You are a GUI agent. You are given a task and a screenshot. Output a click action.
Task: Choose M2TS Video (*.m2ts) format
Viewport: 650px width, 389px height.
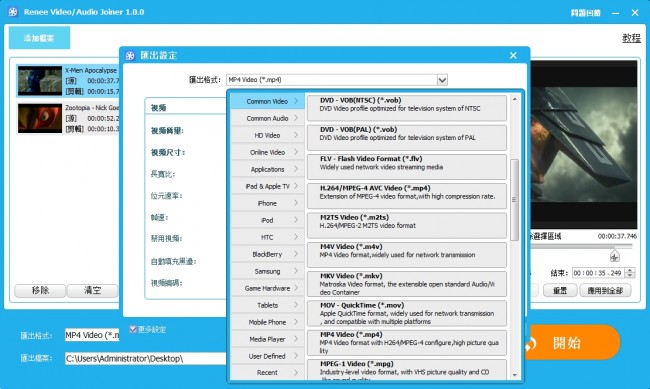point(407,225)
